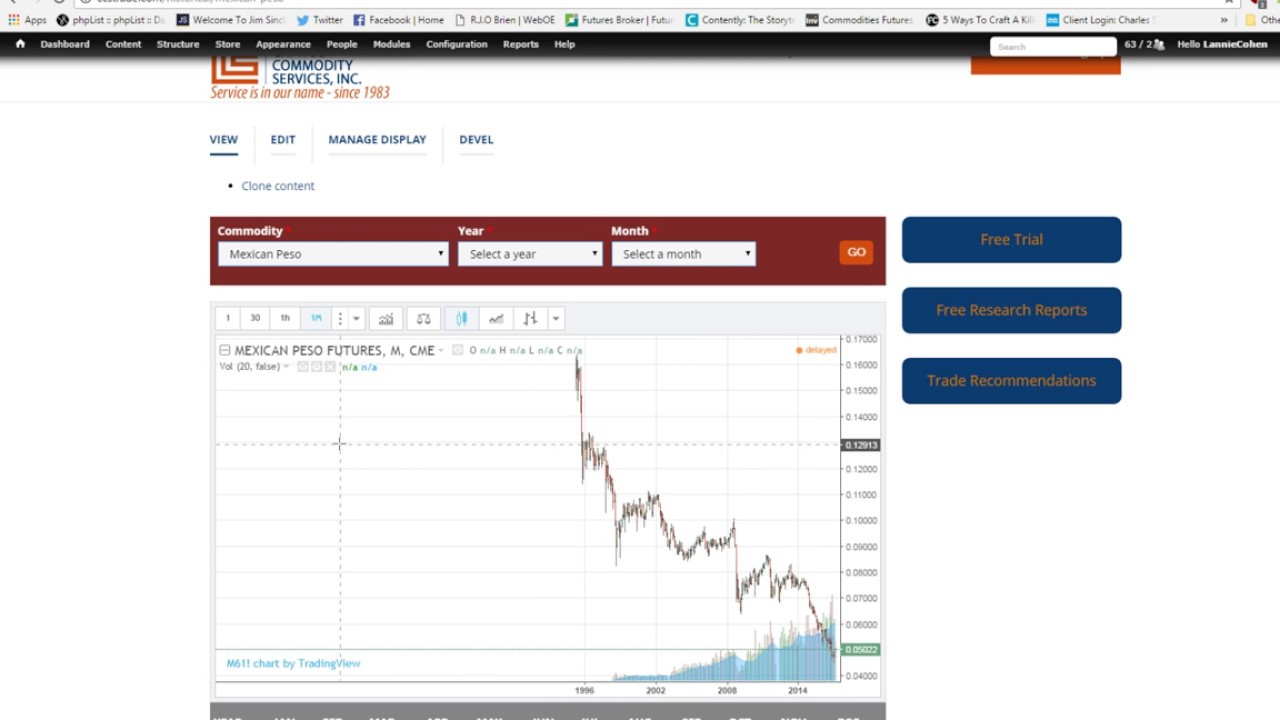
Task: Follow Clone content link
Action: [x=278, y=186]
